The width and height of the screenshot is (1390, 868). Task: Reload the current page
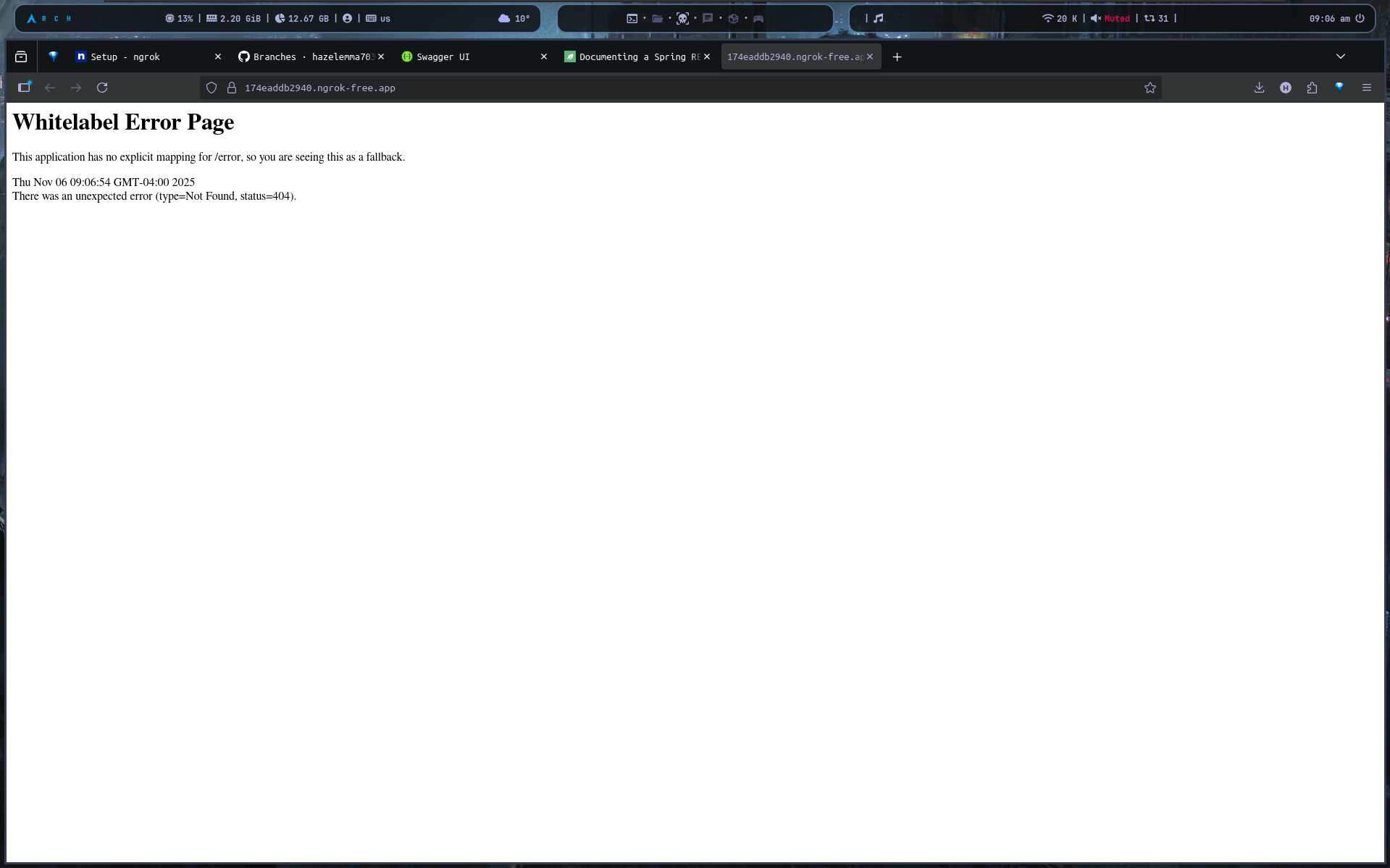pyautogui.click(x=102, y=88)
